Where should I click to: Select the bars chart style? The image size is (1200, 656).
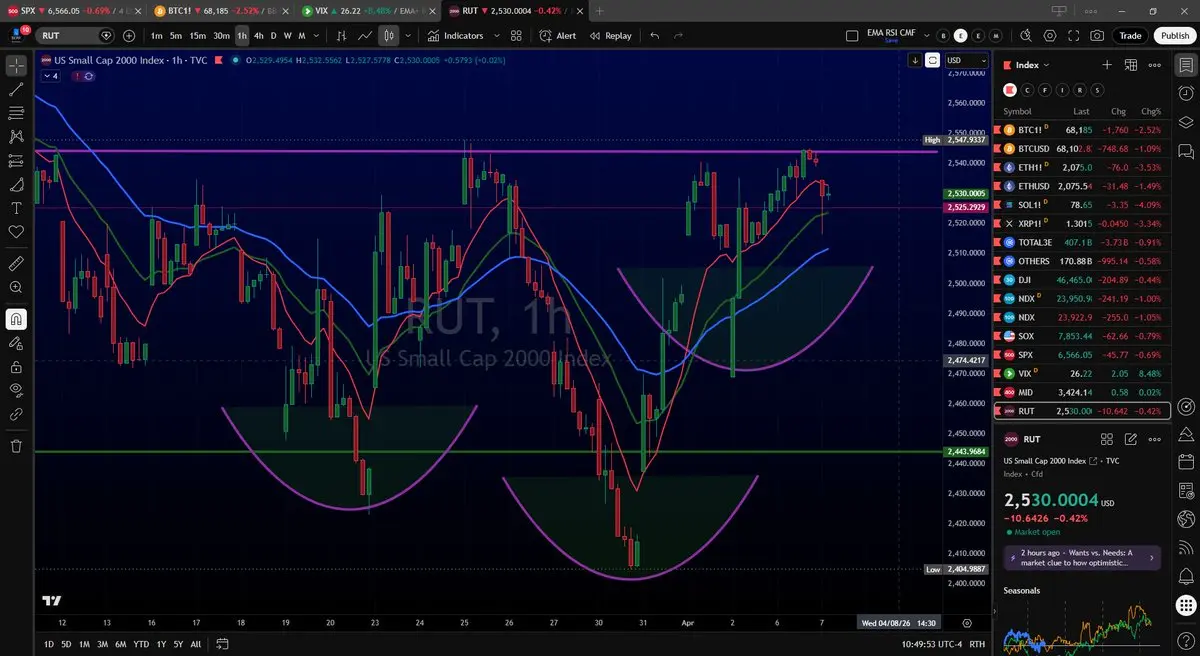point(341,35)
